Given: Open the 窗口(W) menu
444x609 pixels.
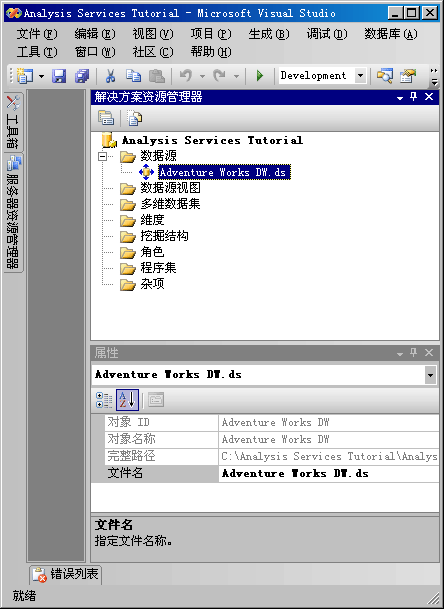Looking at the screenshot, I should pos(95,52).
